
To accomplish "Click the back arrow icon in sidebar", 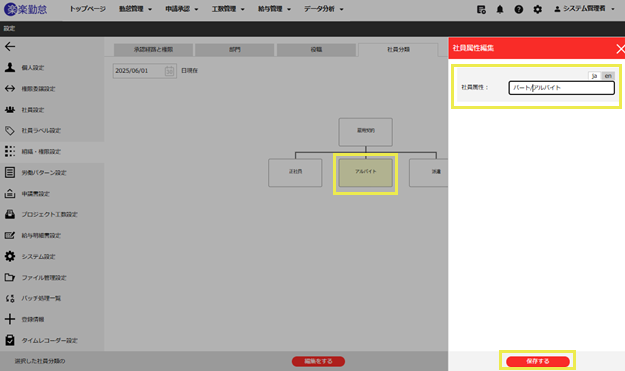I will (x=10, y=47).
